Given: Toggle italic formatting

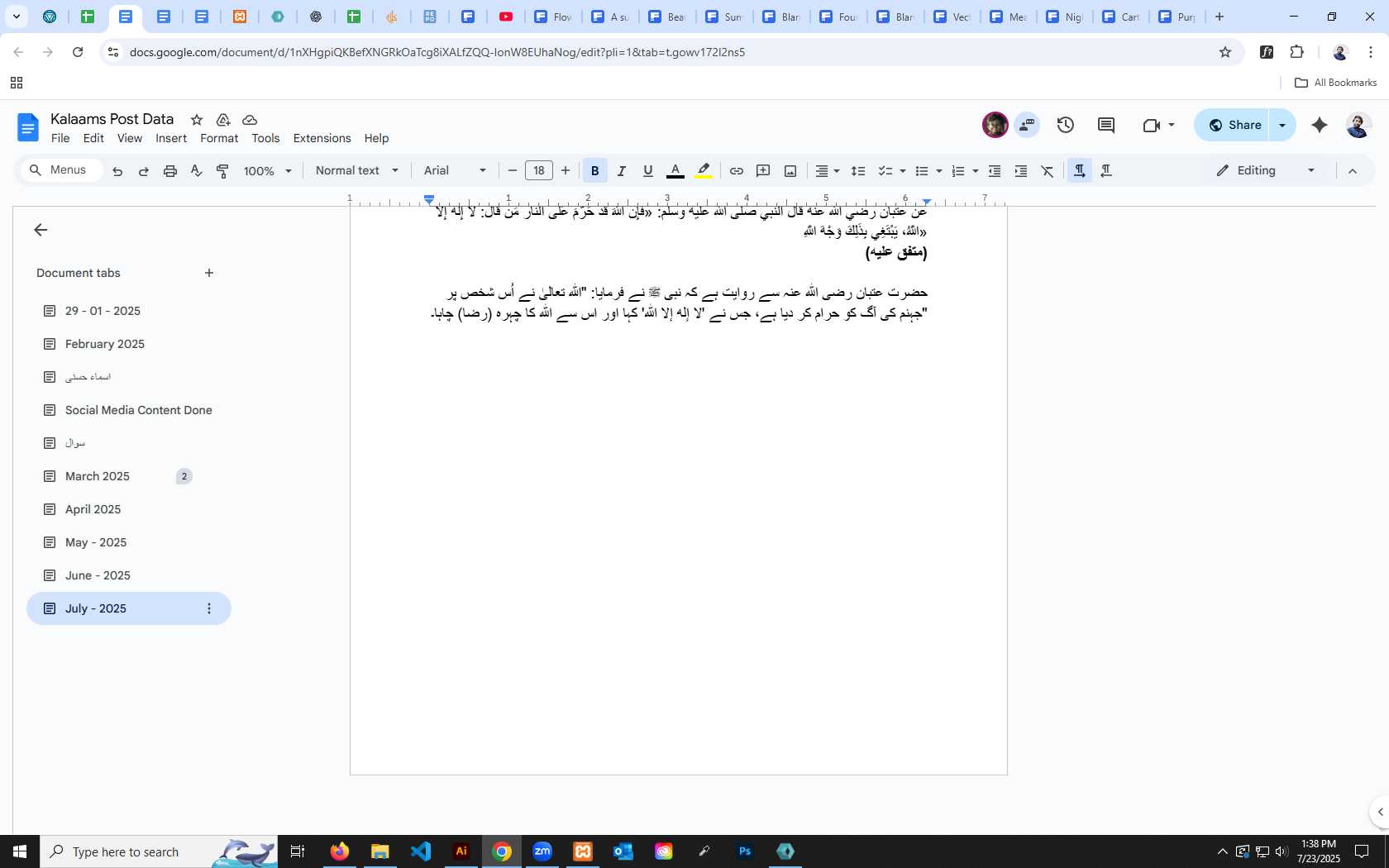Looking at the screenshot, I should click(x=622, y=171).
